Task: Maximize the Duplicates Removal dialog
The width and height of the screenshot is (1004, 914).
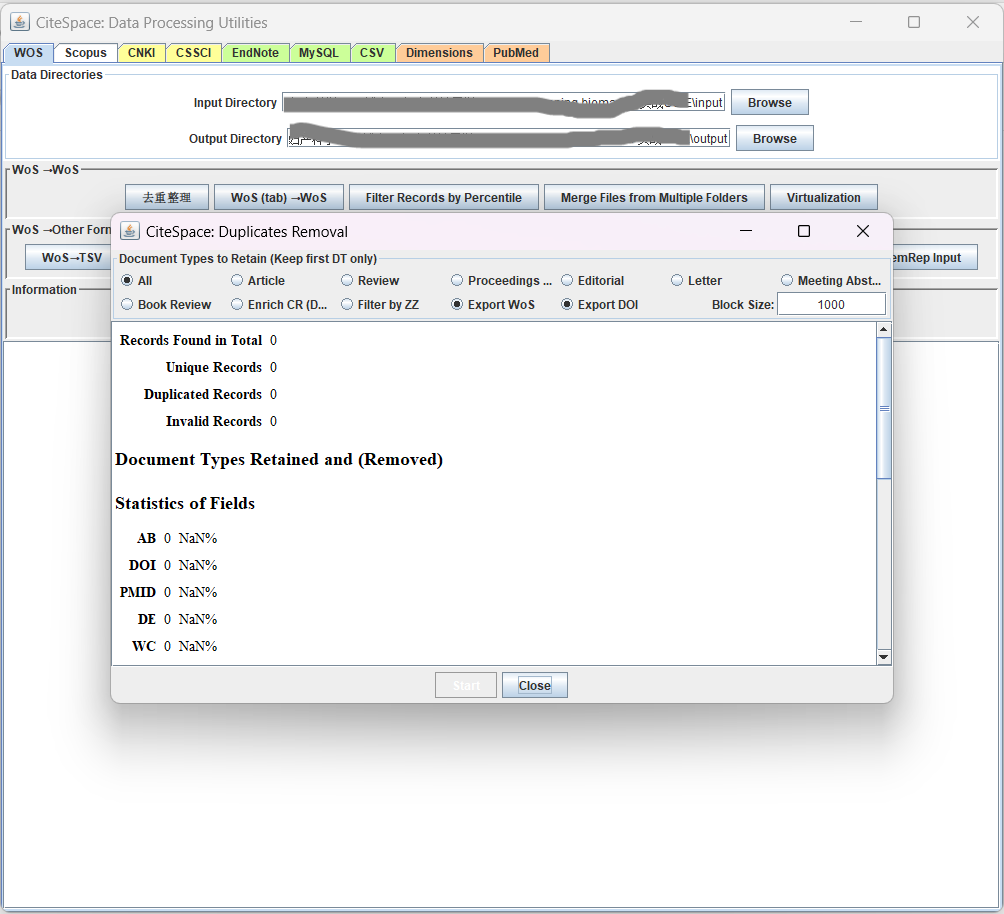Action: pyautogui.click(x=804, y=231)
